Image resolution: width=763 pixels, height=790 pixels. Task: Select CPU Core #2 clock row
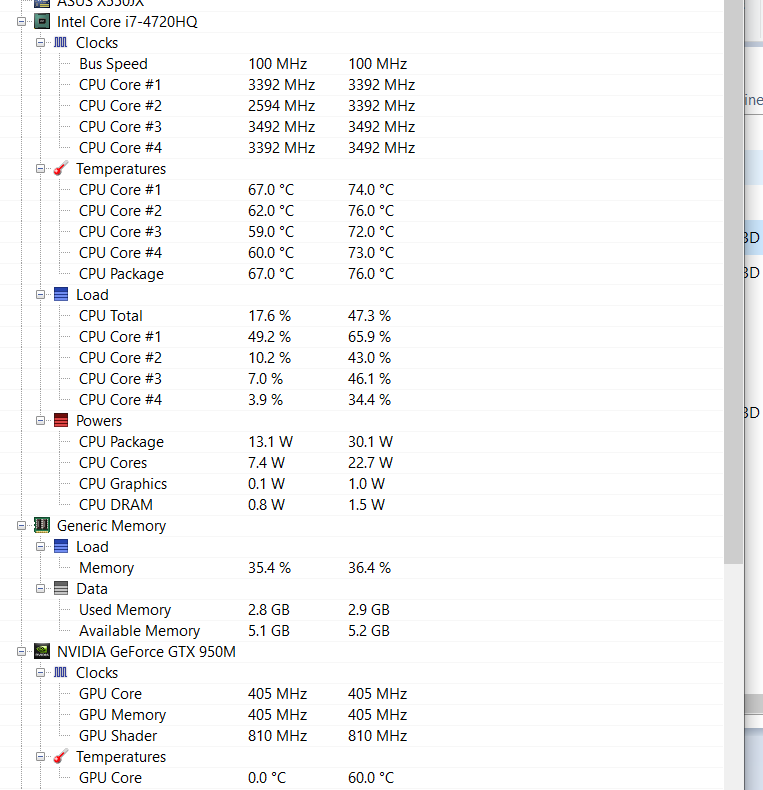tap(362, 106)
